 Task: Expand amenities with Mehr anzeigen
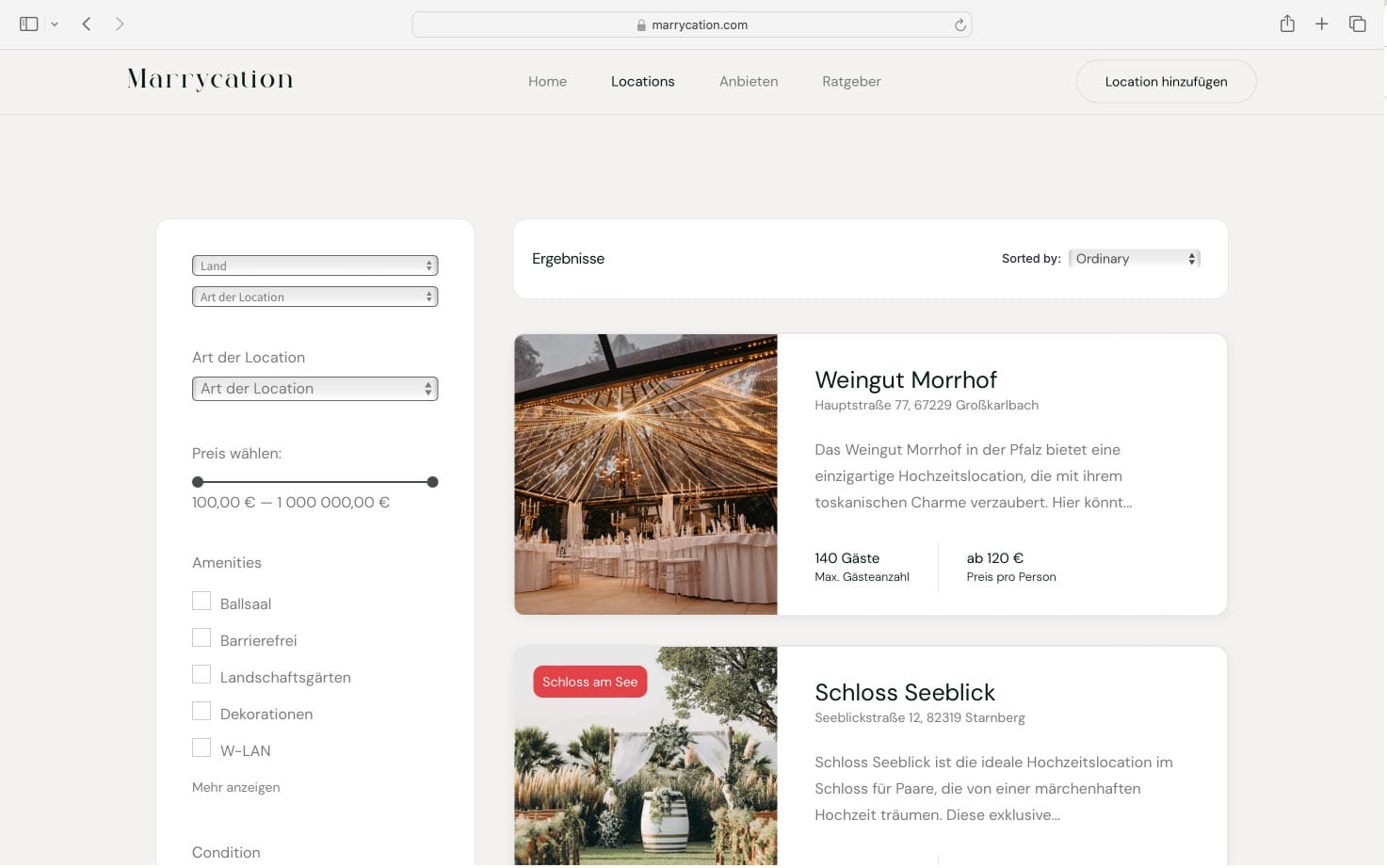236,788
